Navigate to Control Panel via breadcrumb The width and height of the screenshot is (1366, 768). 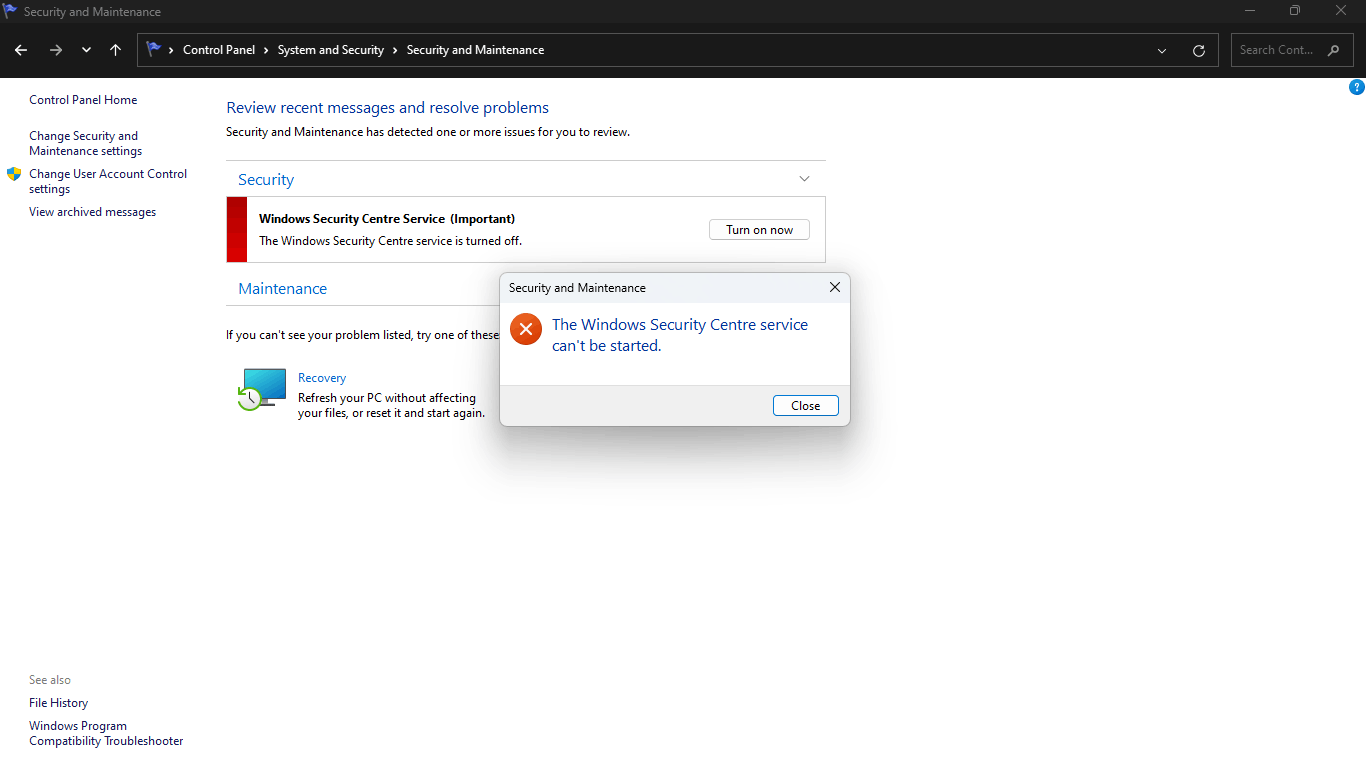click(219, 49)
